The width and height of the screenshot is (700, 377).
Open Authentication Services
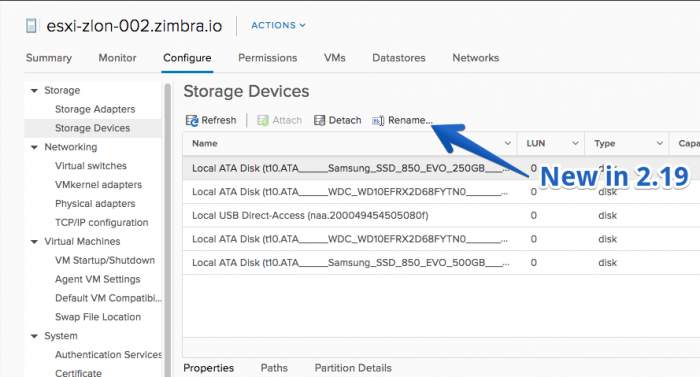pyautogui.click(x=108, y=355)
